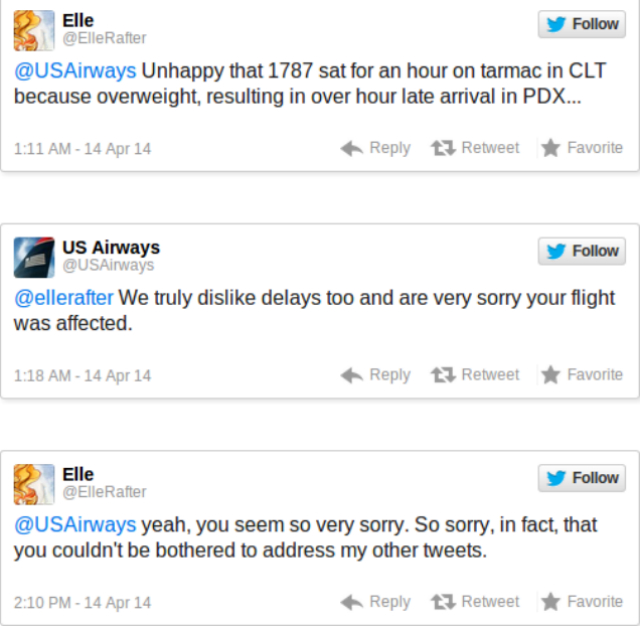640x626 pixels.
Task: Open the @ellerafter mention link
Action: click(x=64, y=298)
